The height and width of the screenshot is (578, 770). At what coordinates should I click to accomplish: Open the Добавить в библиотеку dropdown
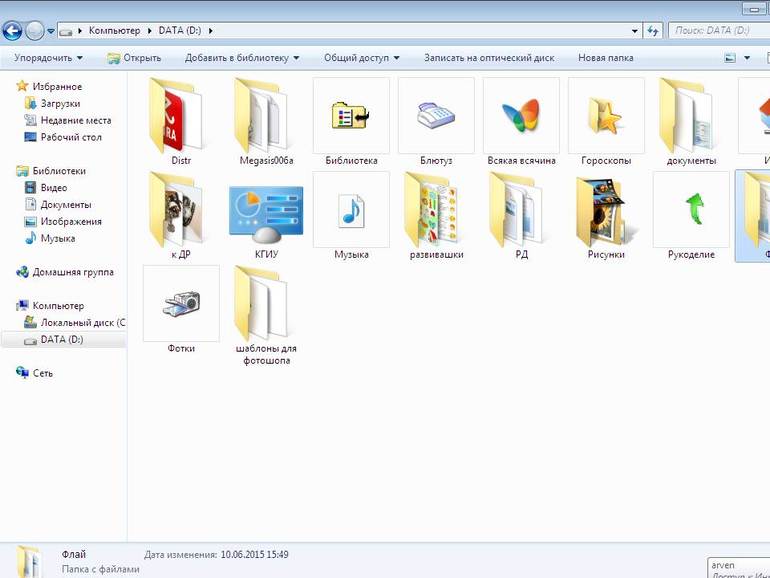tap(242, 58)
